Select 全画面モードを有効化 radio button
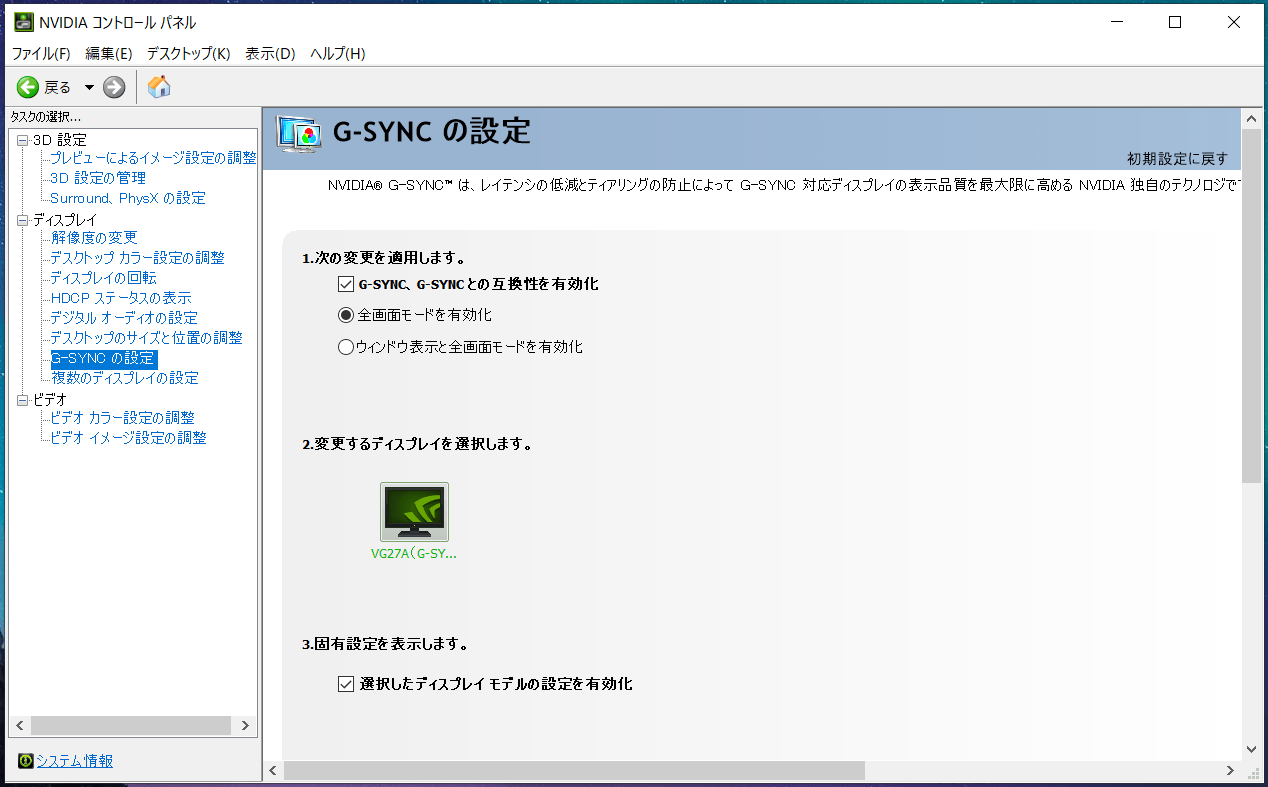 tap(346, 315)
